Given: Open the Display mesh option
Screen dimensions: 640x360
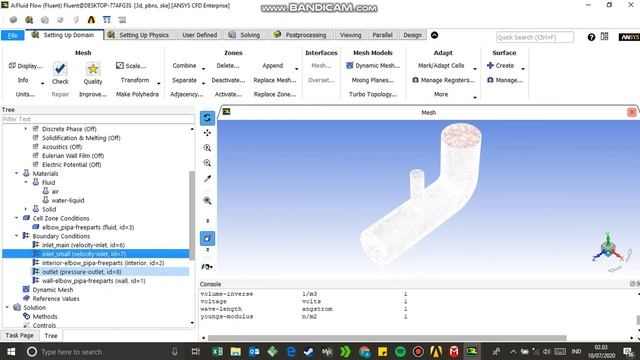Looking at the screenshot, I should [x=25, y=66].
